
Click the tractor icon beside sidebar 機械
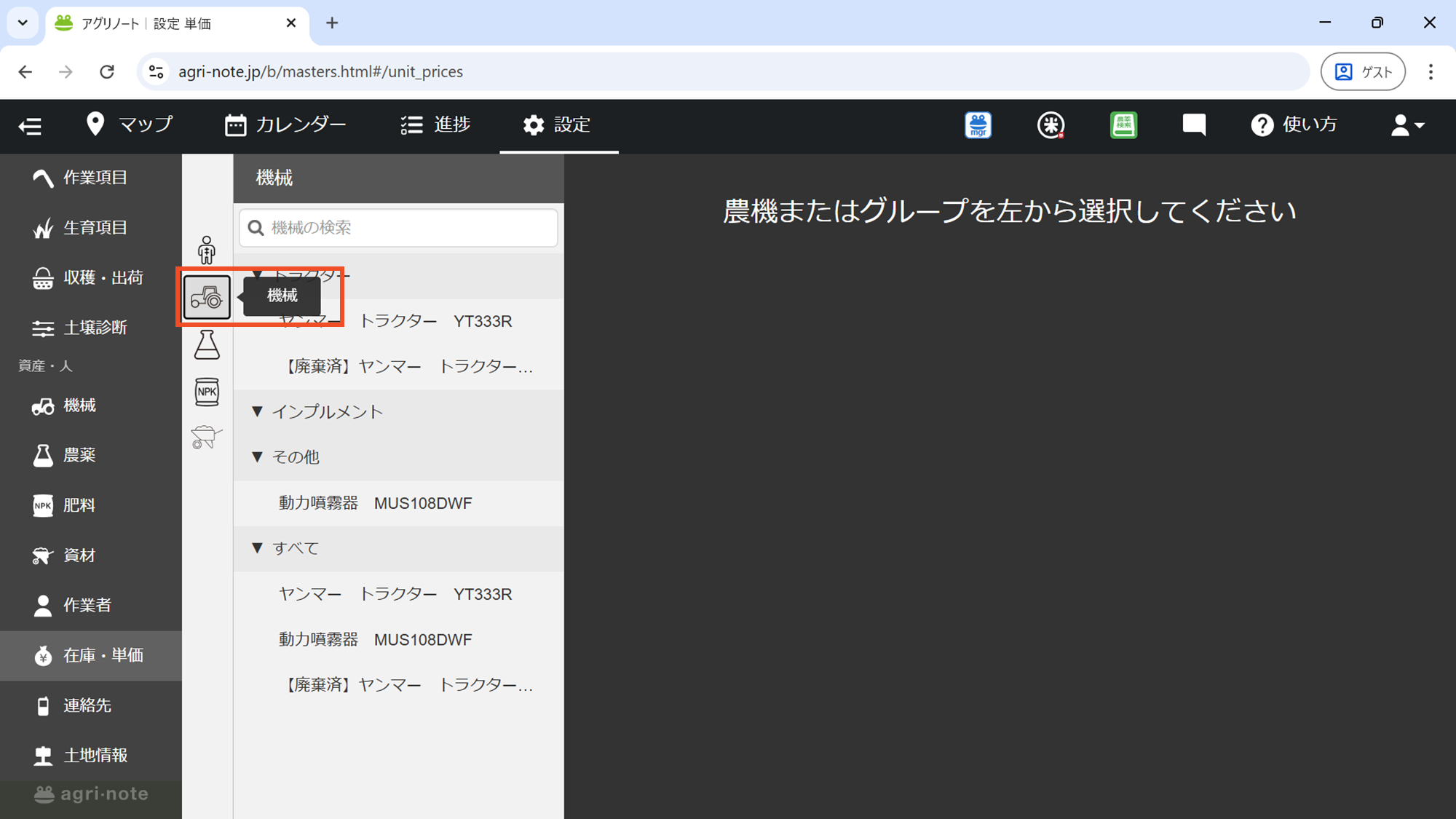(43, 406)
